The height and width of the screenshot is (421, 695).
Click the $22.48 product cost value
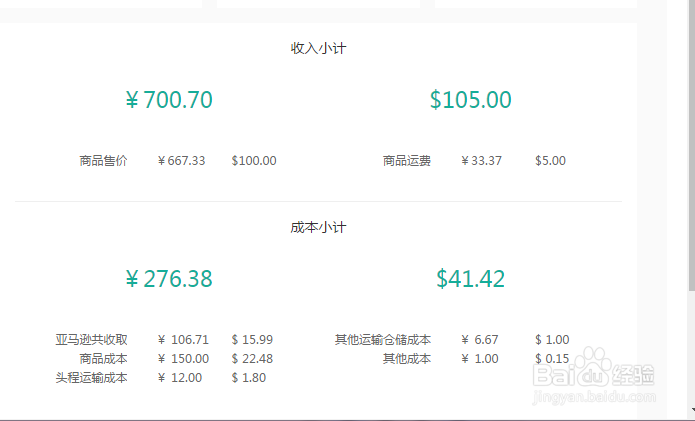(252, 359)
